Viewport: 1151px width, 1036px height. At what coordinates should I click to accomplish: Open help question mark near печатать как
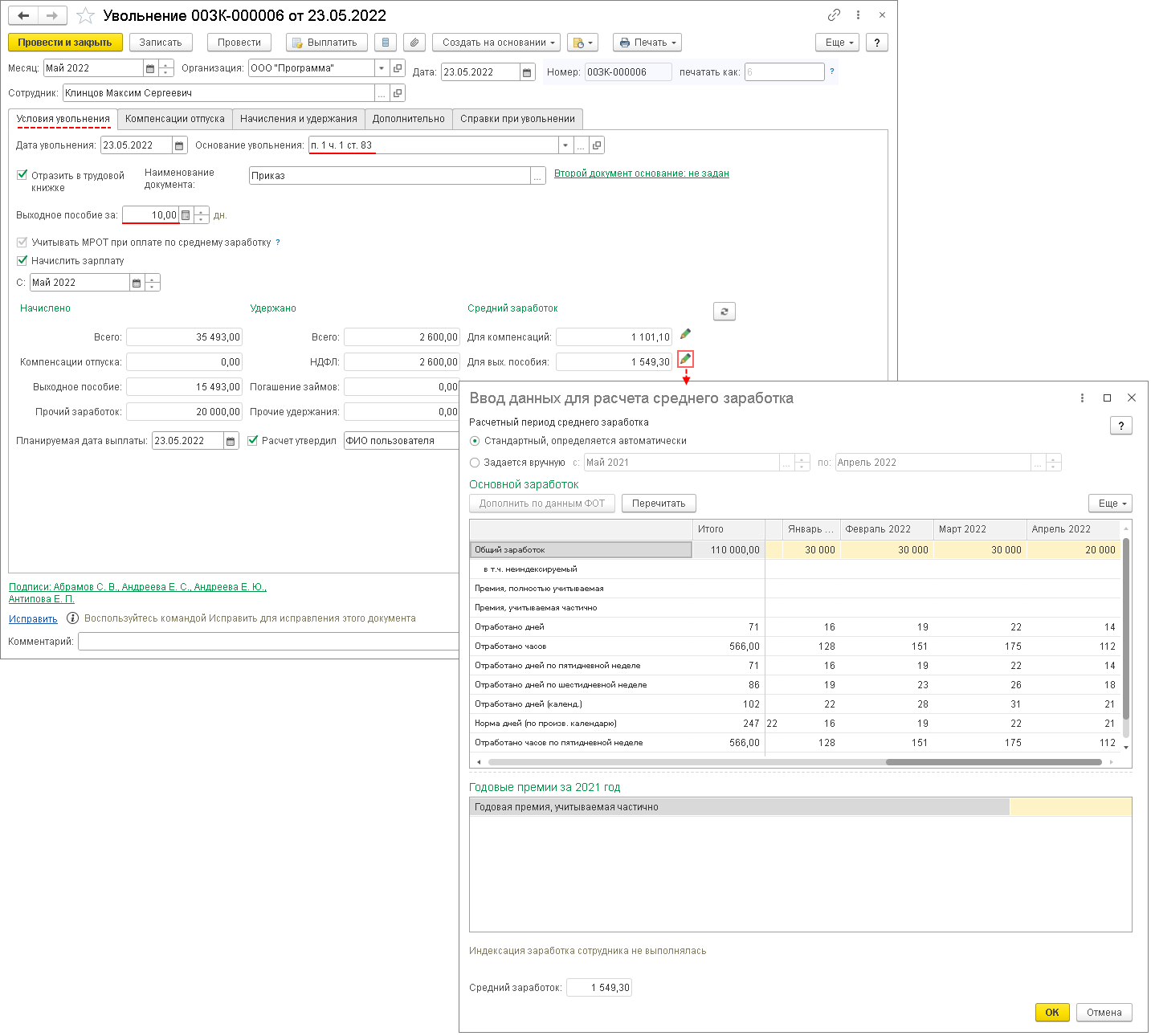[x=831, y=71]
